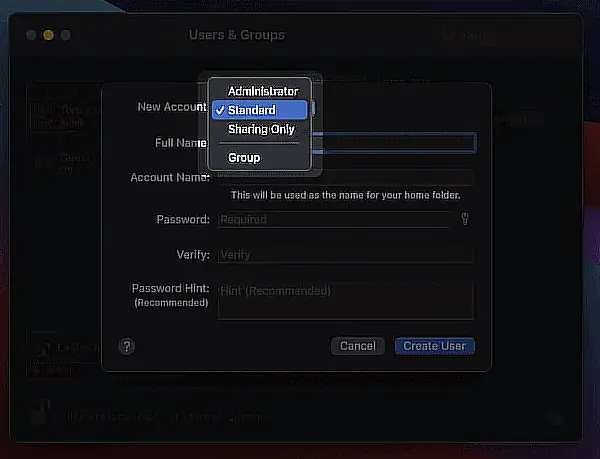Click the Create User button

[435, 346]
